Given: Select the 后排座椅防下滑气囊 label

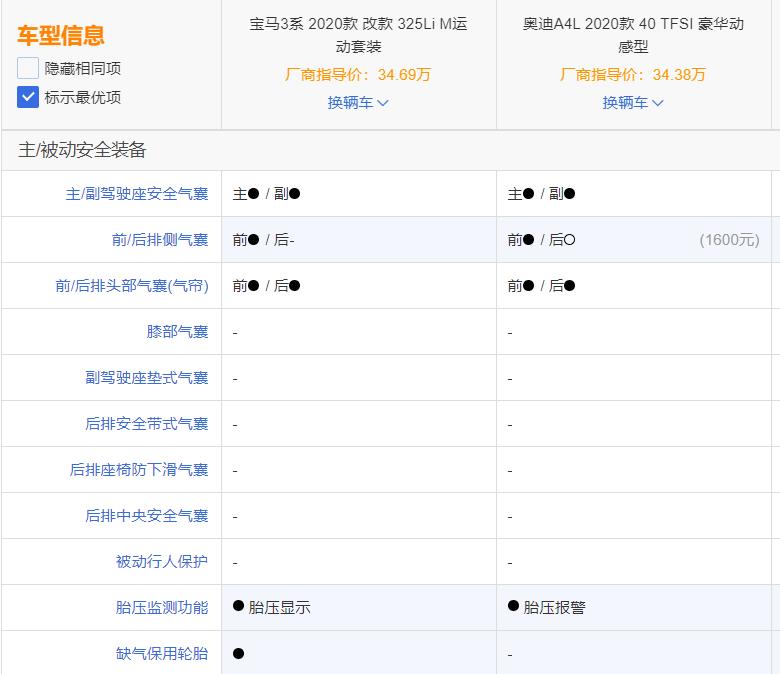Looking at the screenshot, I should click(139, 470).
